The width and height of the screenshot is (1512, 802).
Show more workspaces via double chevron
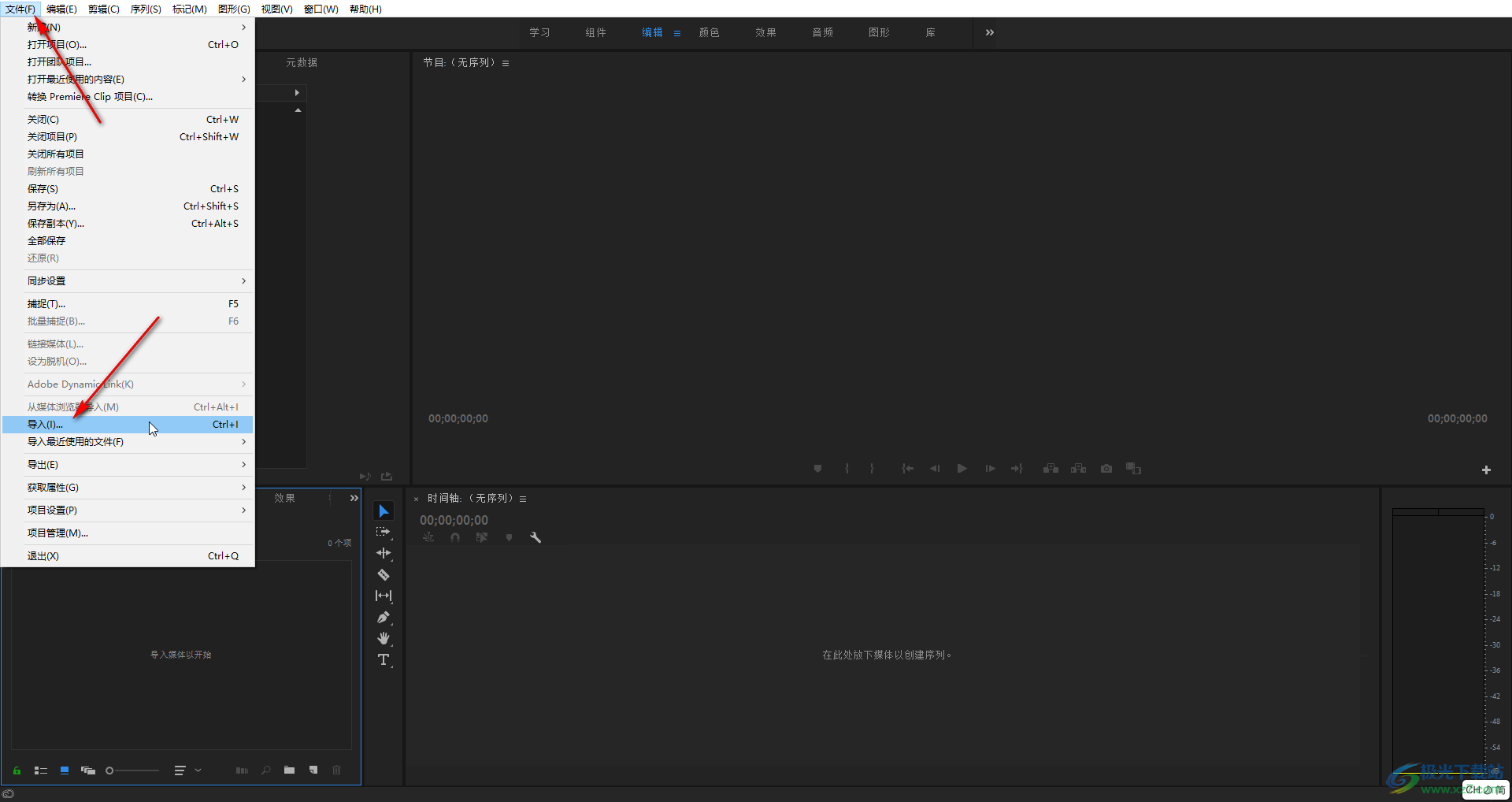[990, 32]
